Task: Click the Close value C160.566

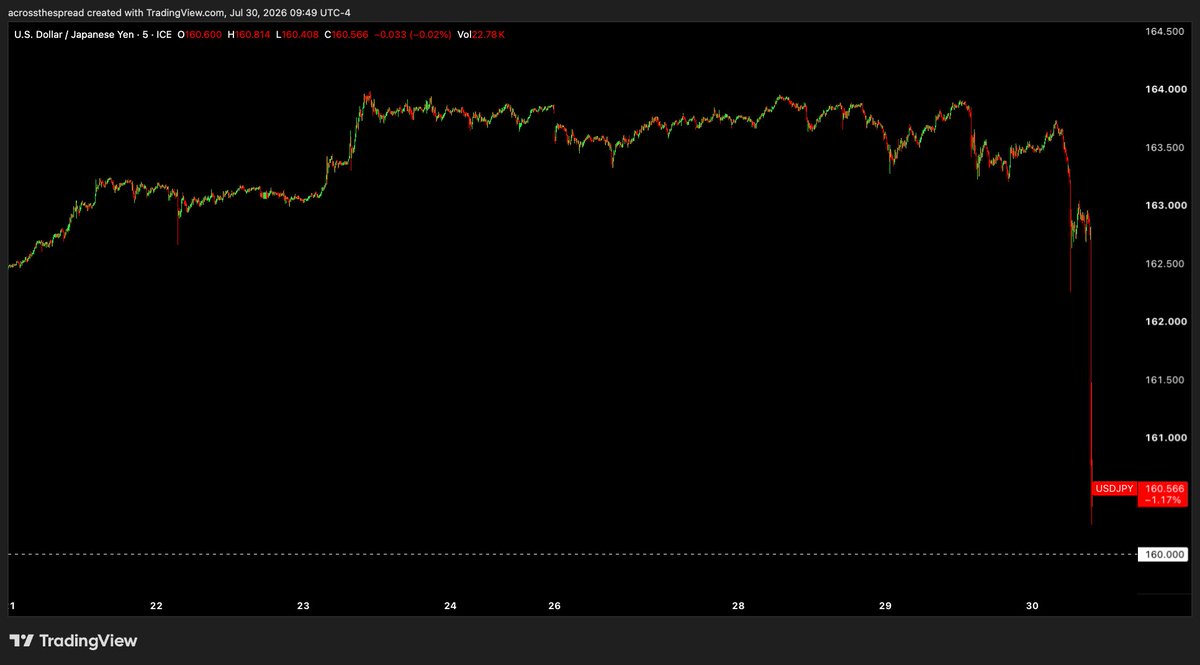Action: 345,36
